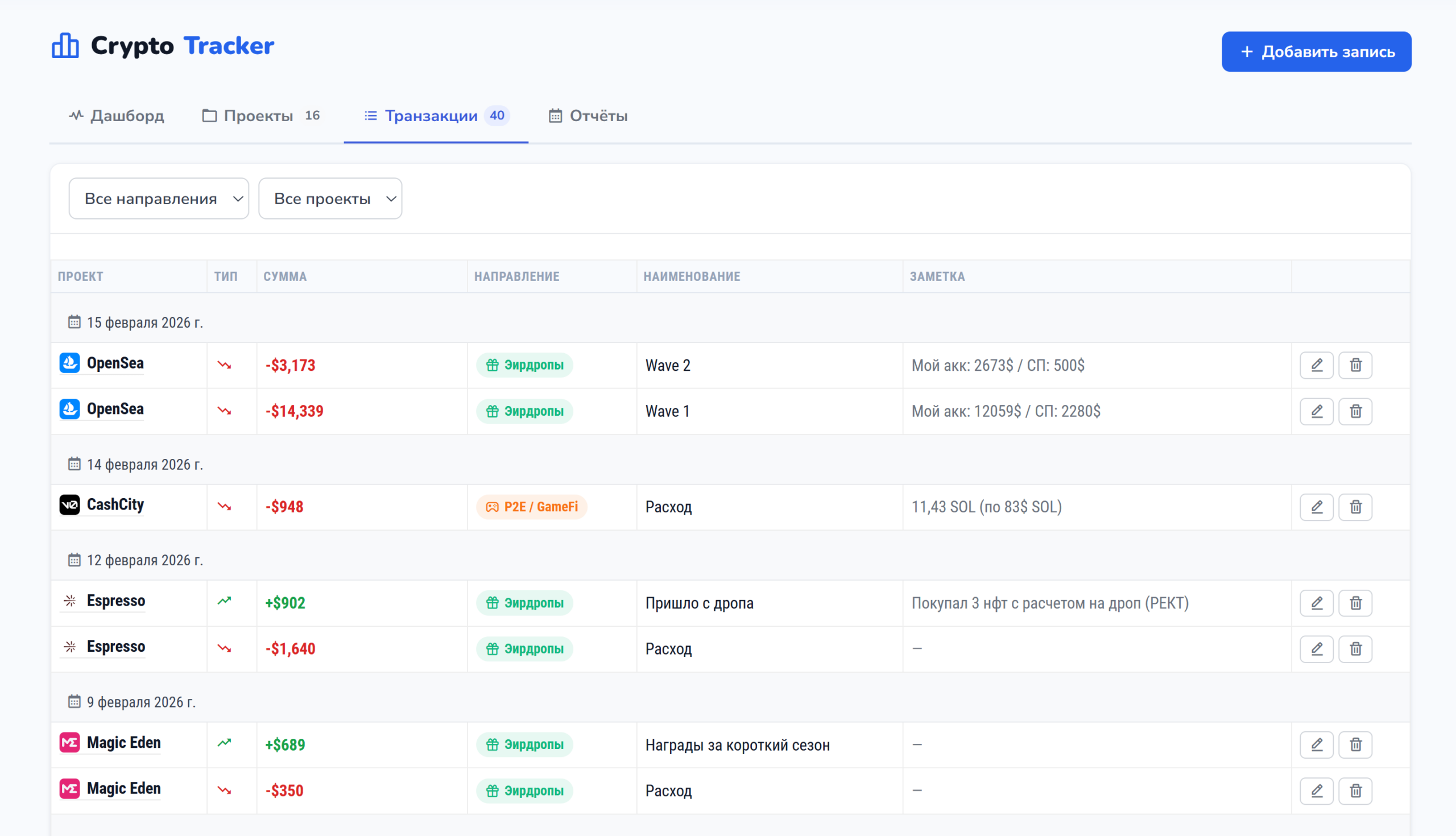1456x836 pixels.
Task: Go to the Отчёты tab
Action: [x=588, y=116]
